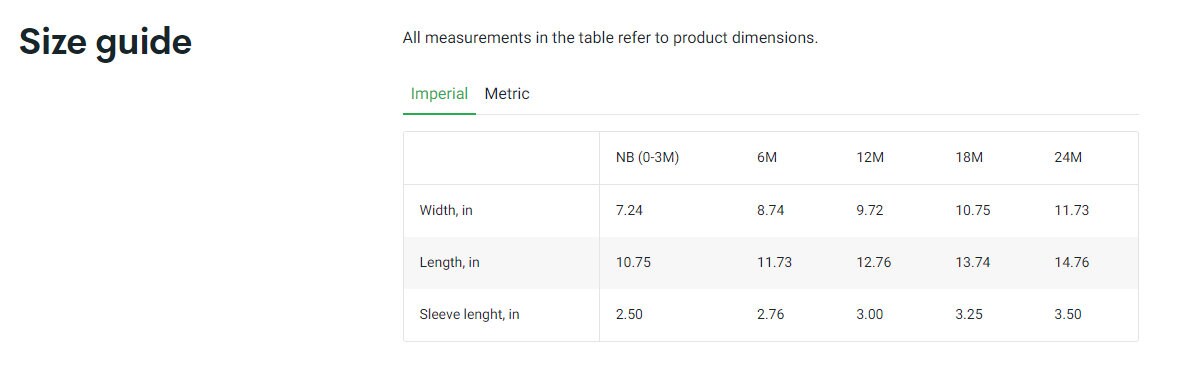1191x378 pixels.
Task: Click the measurements description text
Action: [611, 38]
